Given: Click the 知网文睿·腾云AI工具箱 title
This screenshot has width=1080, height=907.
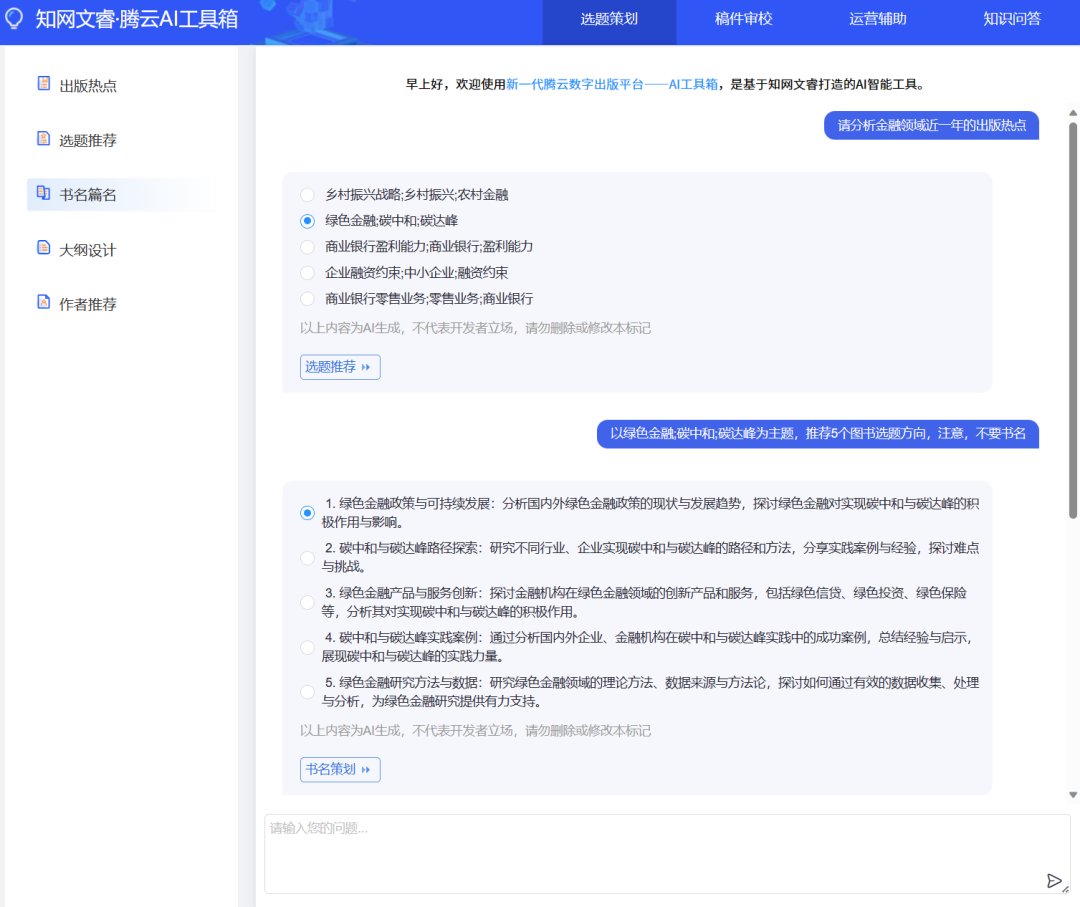Looking at the screenshot, I should tap(137, 19).
